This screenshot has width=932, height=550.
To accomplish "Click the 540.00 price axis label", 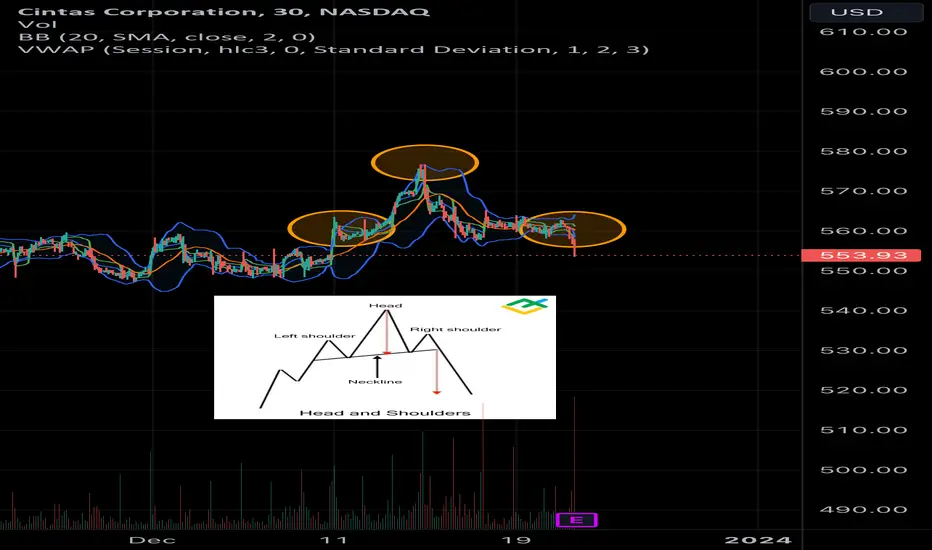I will click(x=863, y=310).
